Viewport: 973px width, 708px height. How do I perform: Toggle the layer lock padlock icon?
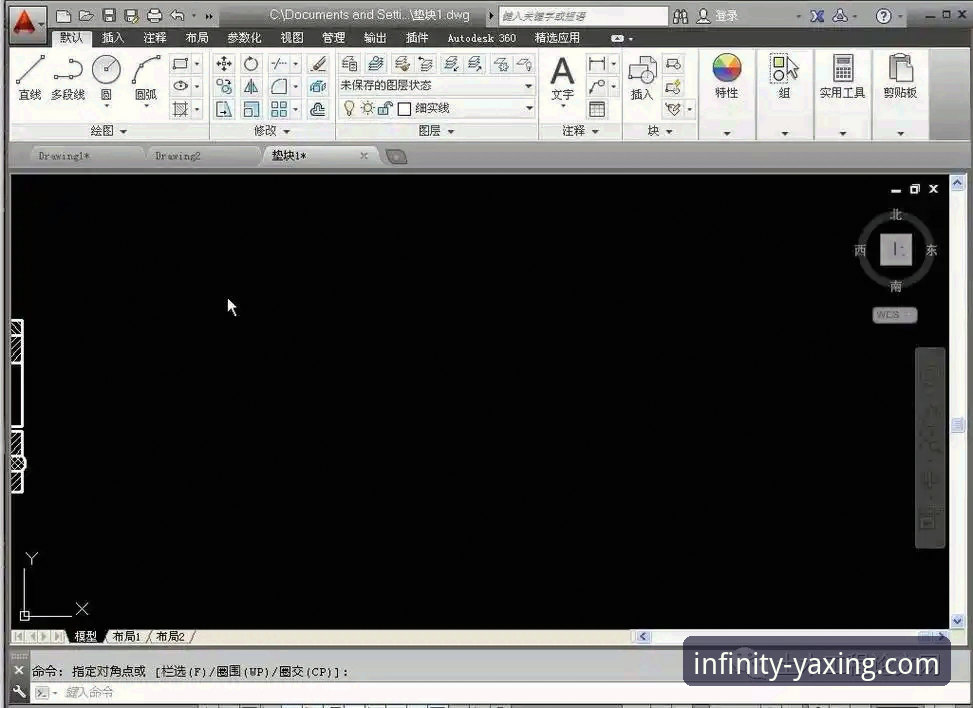pos(384,109)
